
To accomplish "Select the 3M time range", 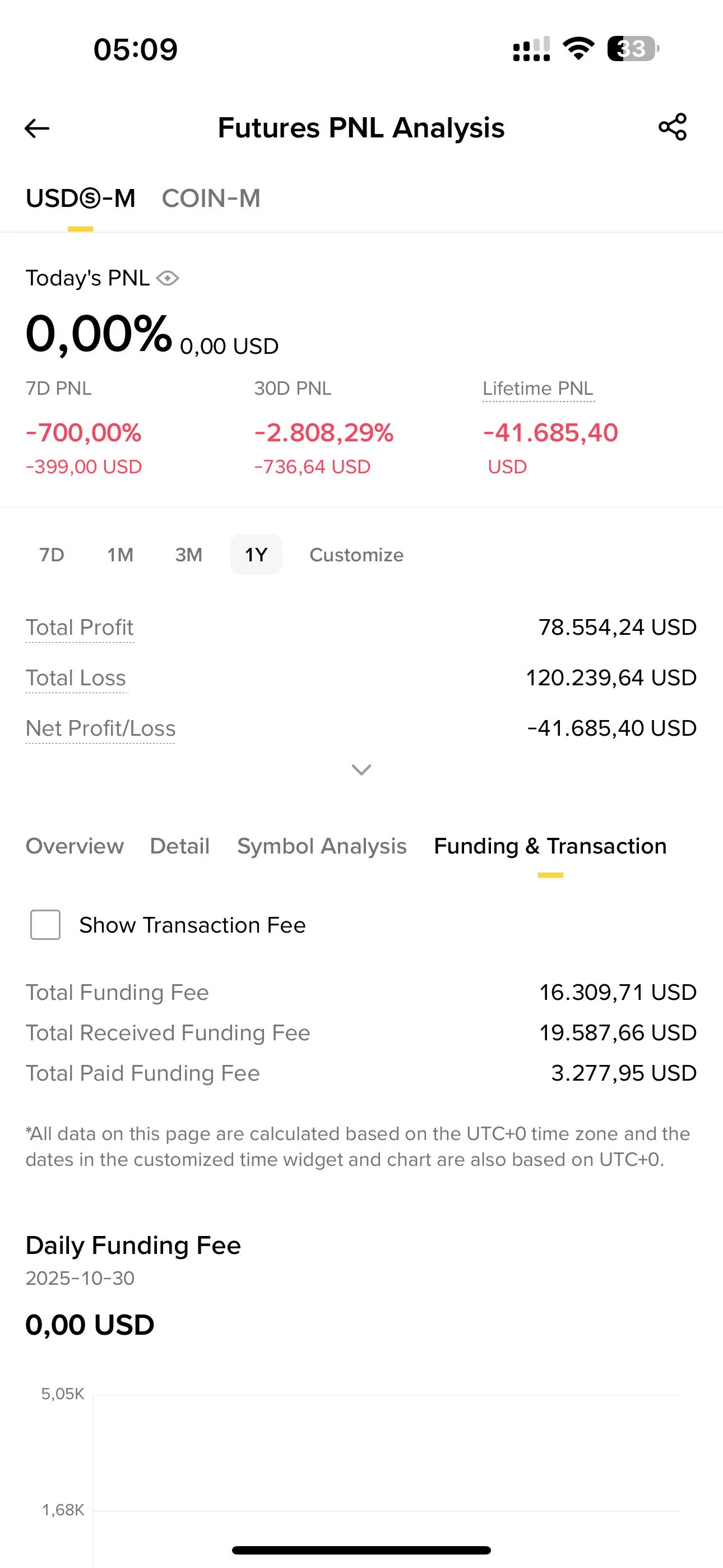I will coord(189,555).
